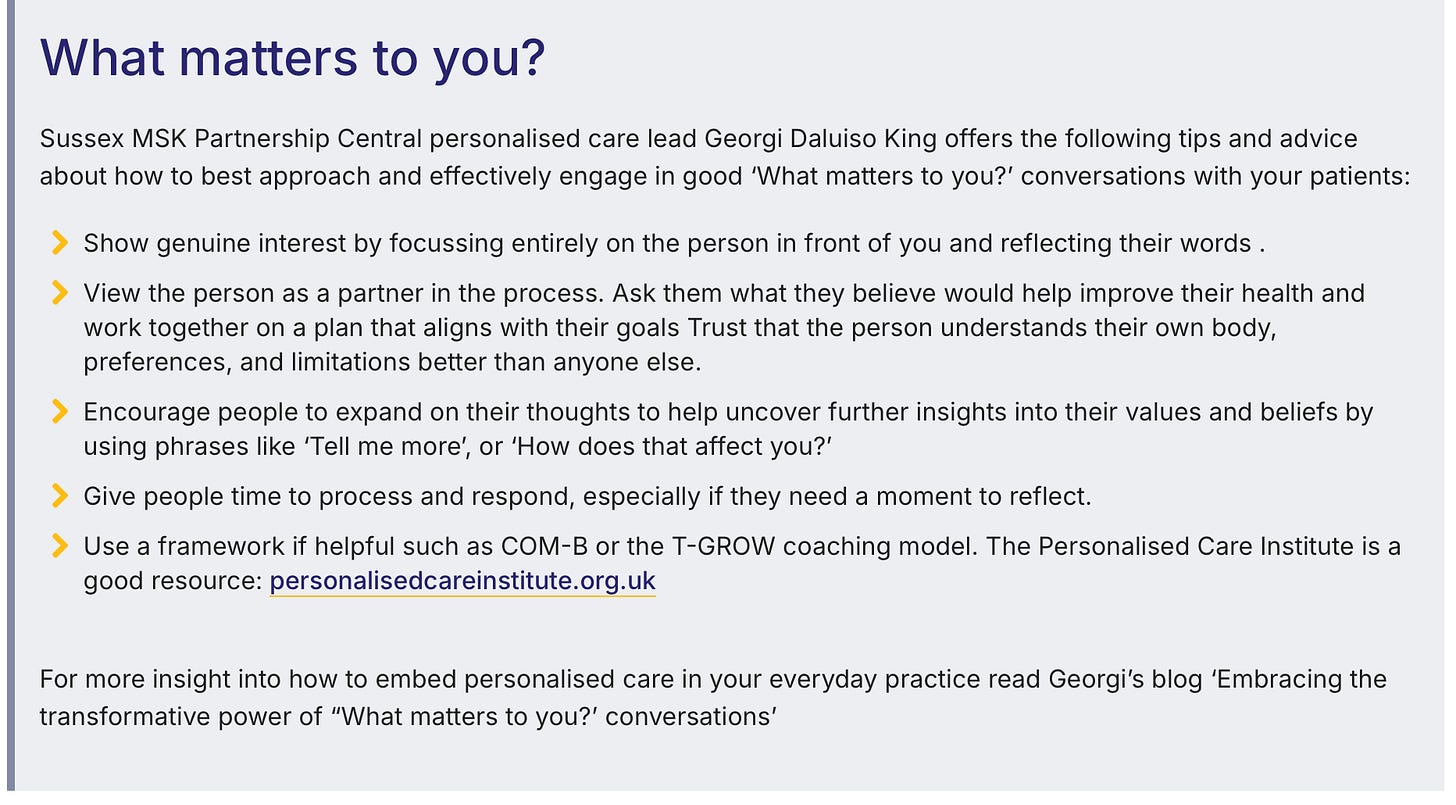Screen dimensions: 1456x805
Task: Click the name 'Georgi Daluiso King'
Action: point(808,138)
